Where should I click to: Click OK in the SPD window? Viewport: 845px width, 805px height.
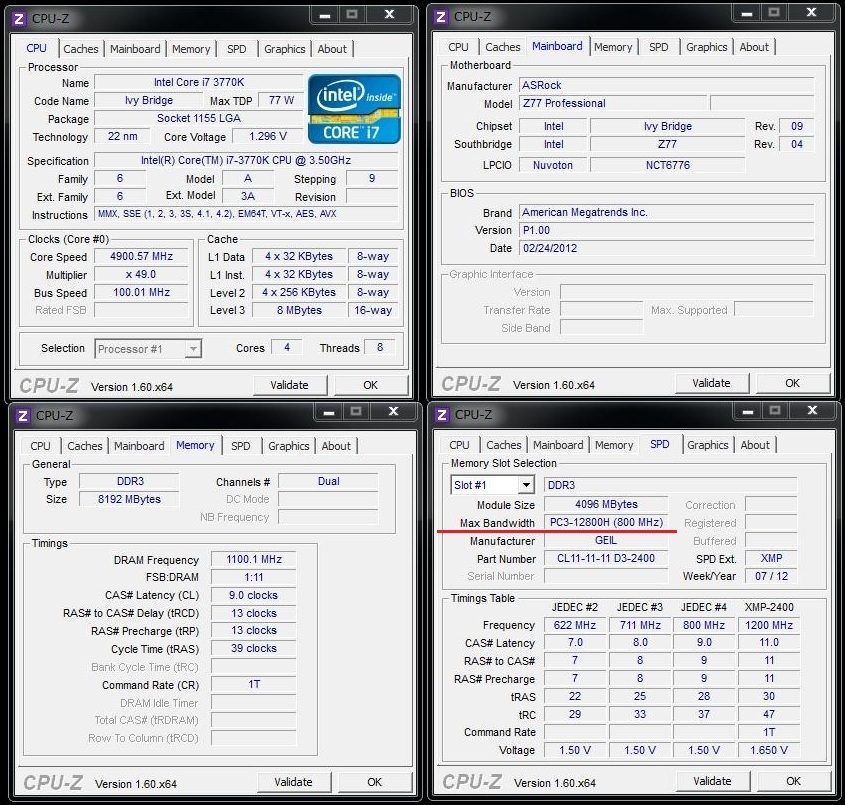click(794, 781)
